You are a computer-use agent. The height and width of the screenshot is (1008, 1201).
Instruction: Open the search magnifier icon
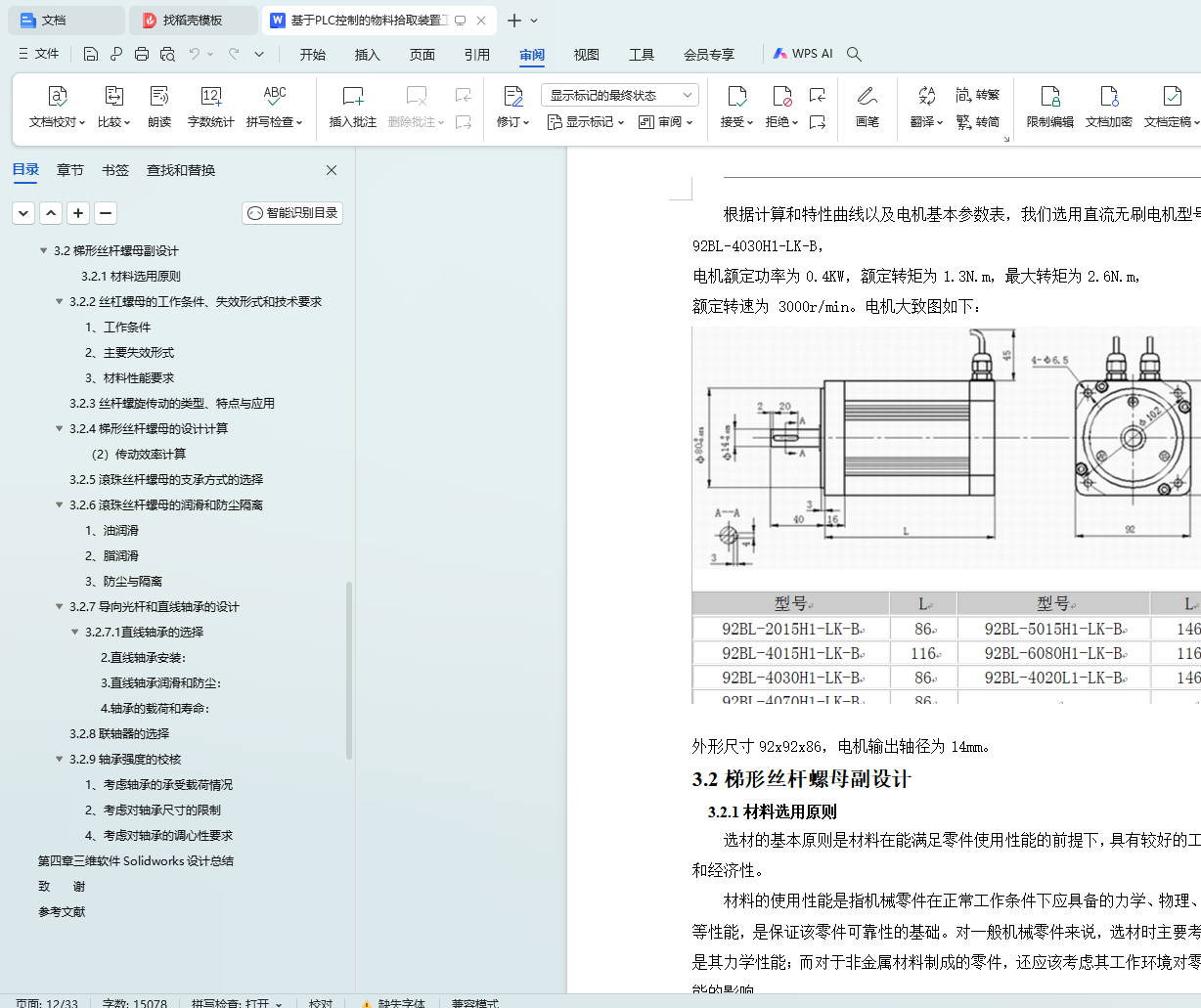(855, 54)
